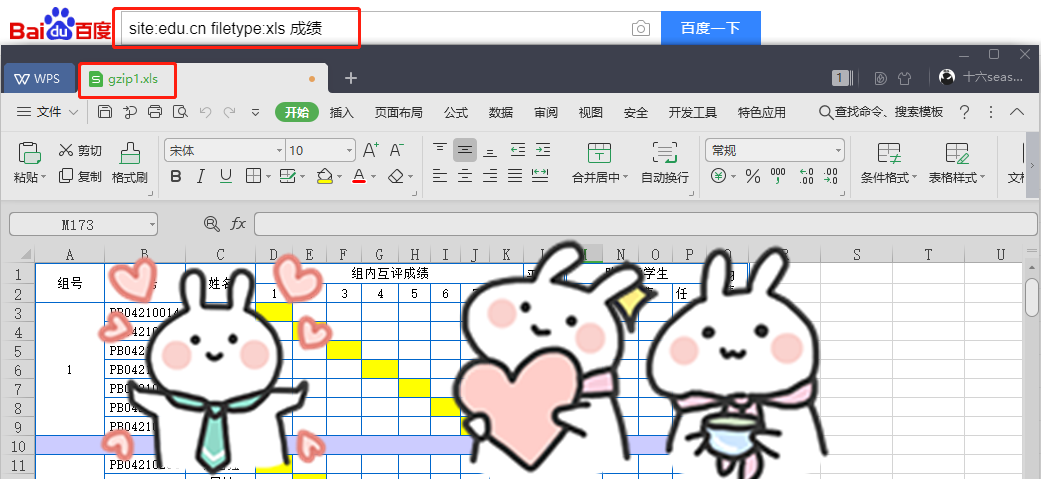Viewport: 1041px width, 479px height.
Task: Switch to the 插入 ribbon tab
Action: coord(341,112)
